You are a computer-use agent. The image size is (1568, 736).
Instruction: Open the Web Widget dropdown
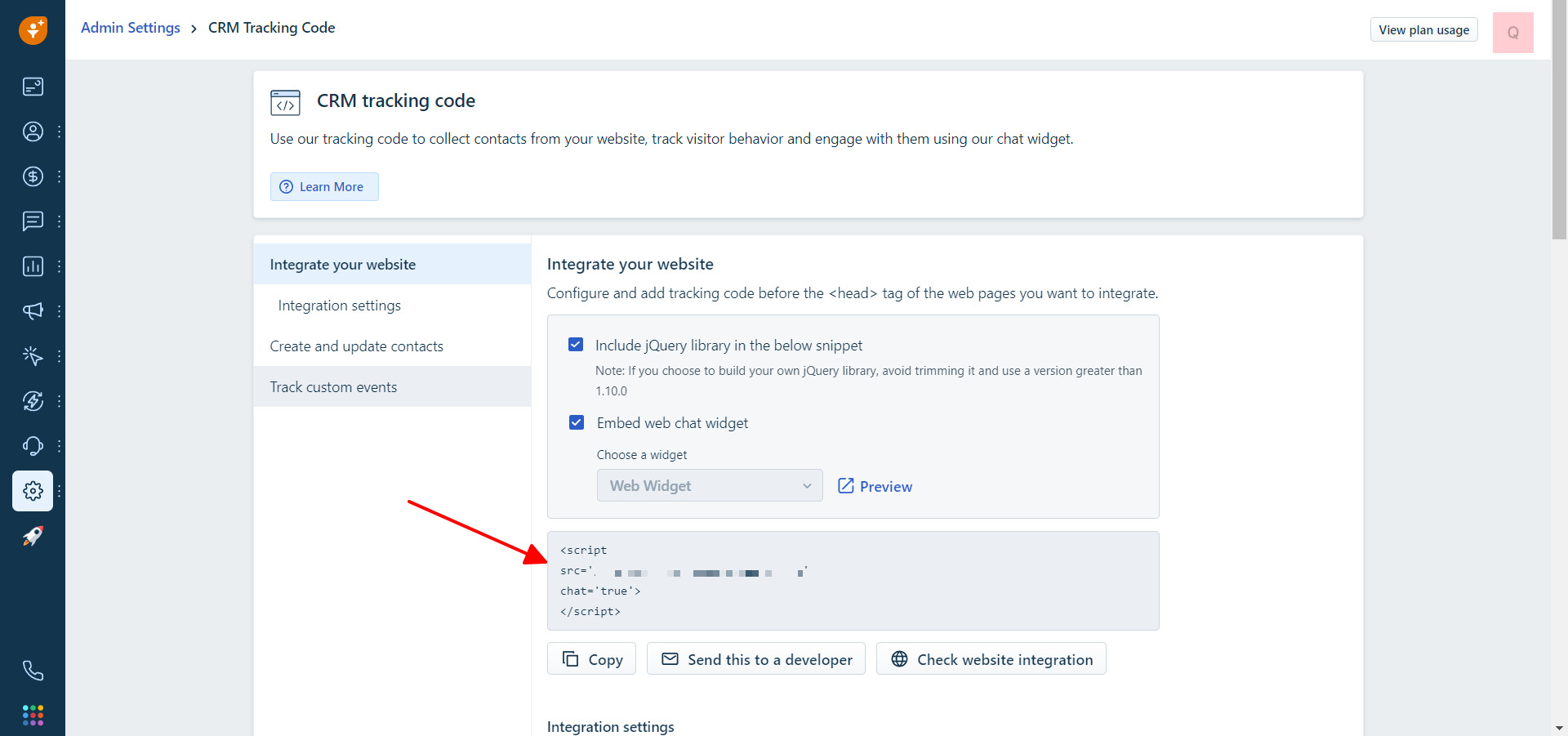pyautogui.click(x=710, y=485)
